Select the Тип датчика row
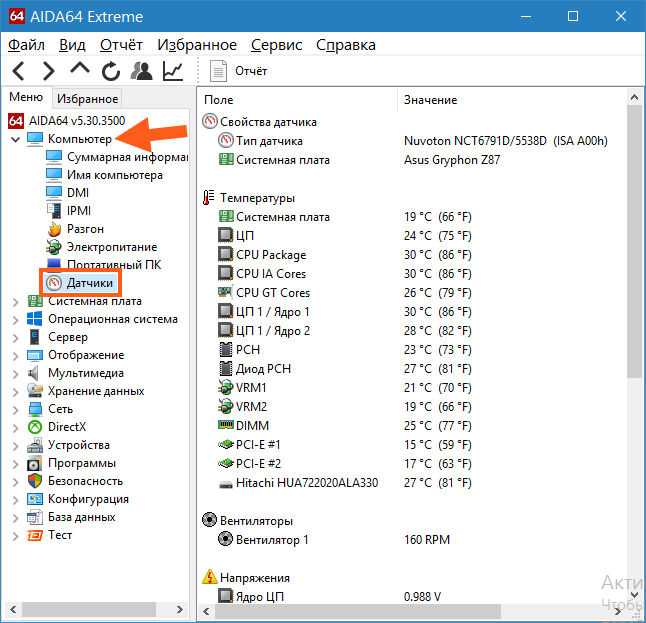 [x=412, y=141]
